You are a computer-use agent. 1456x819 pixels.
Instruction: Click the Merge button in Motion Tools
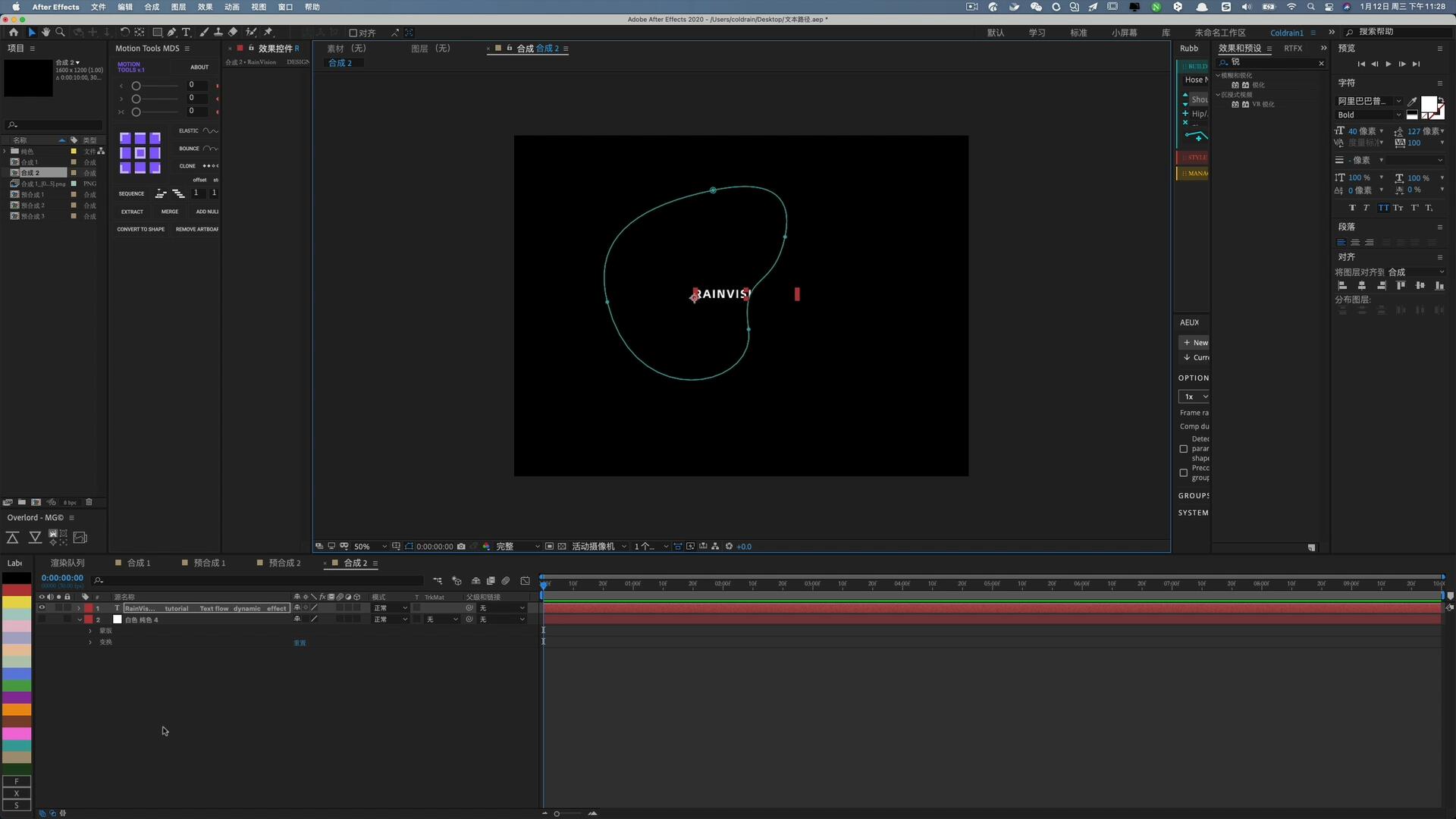tap(168, 211)
